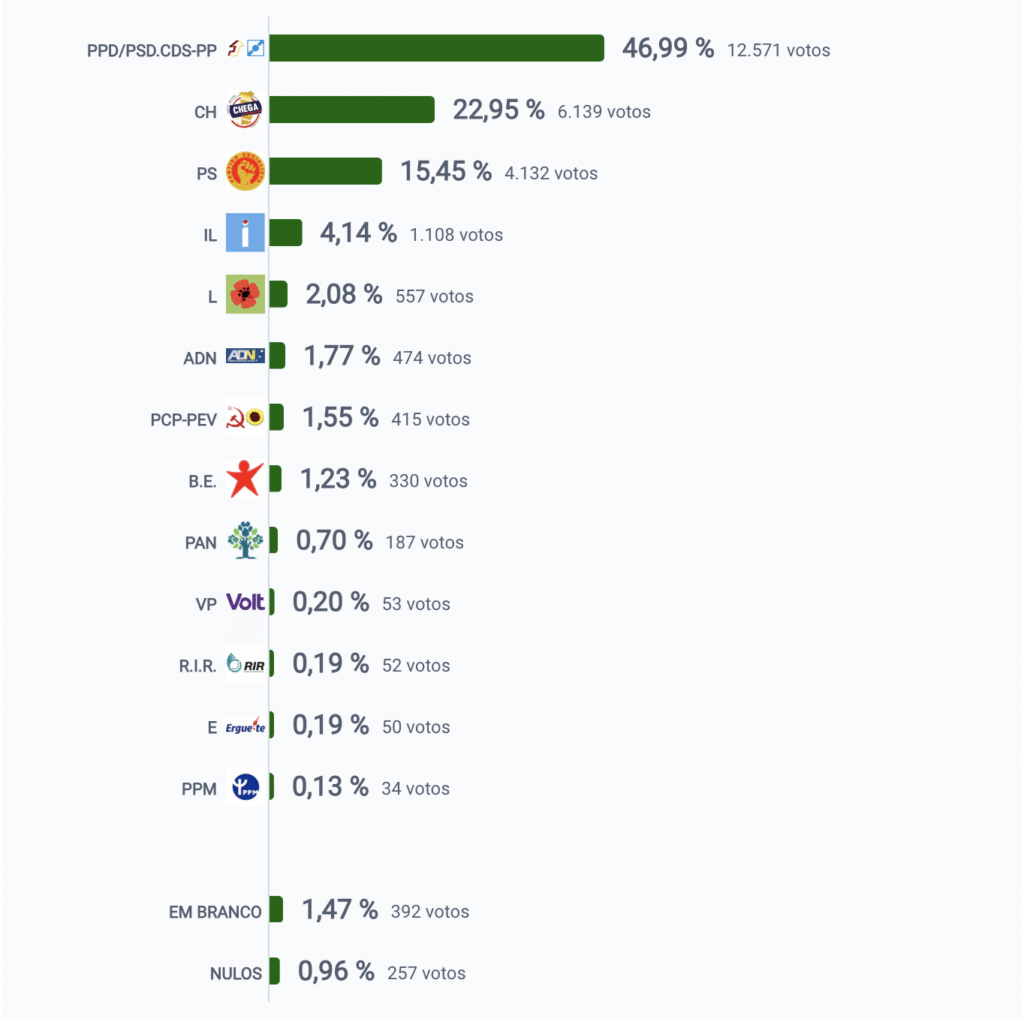Click the IL blue logo icon
1024x1022 pixels.
[x=245, y=234]
